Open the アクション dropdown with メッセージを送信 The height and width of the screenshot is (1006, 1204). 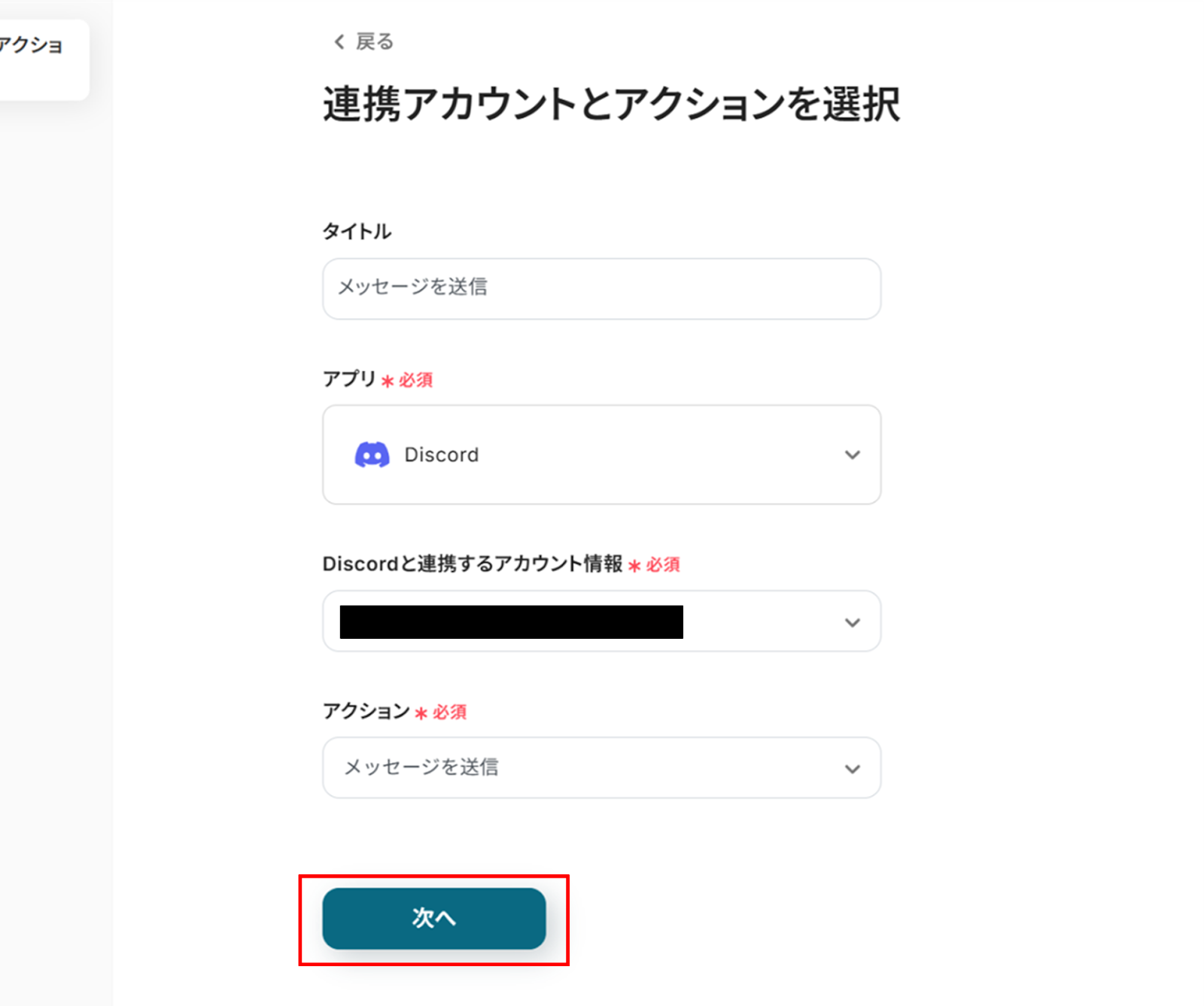click(600, 767)
